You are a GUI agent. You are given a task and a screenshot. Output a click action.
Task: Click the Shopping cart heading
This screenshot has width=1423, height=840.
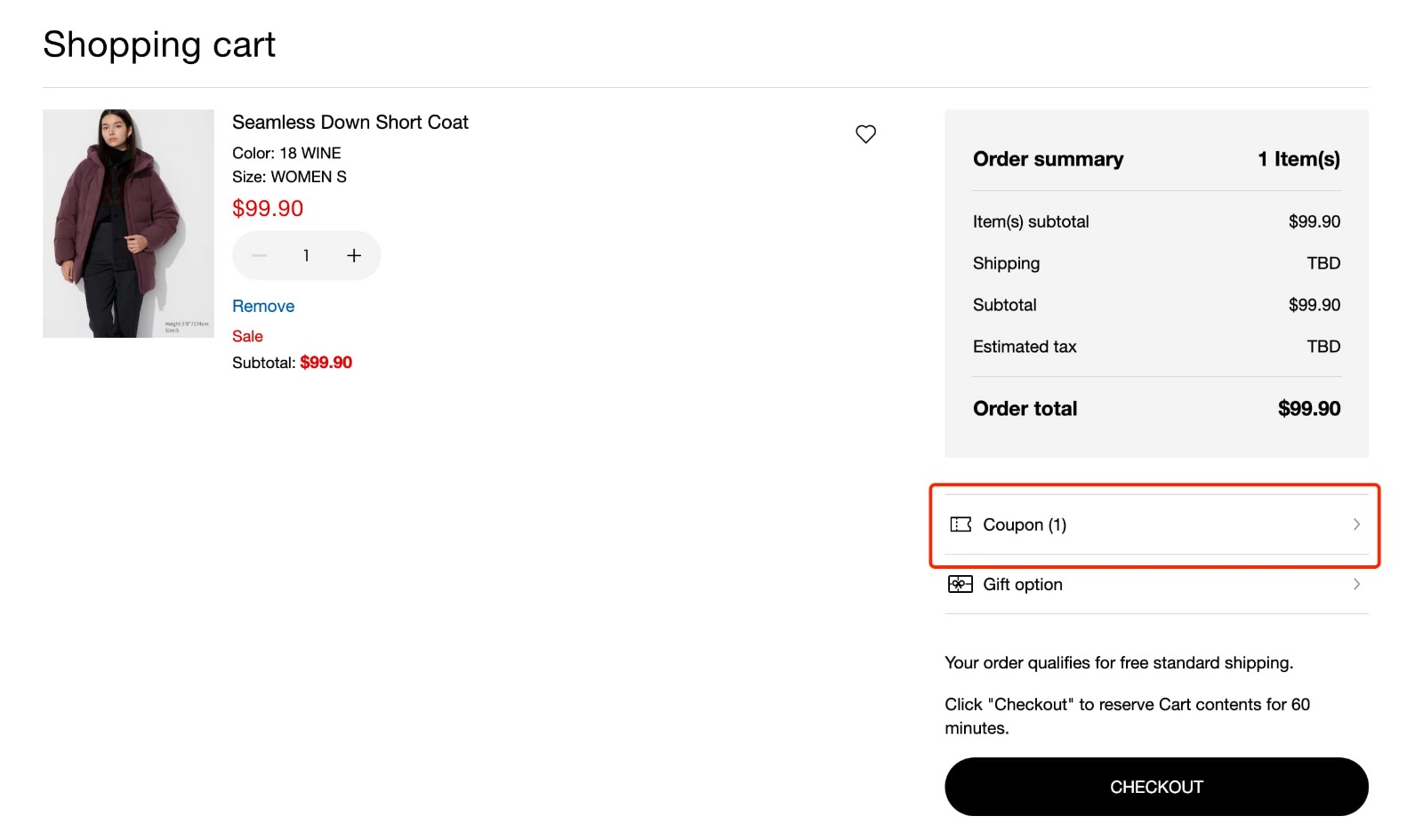[x=158, y=44]
